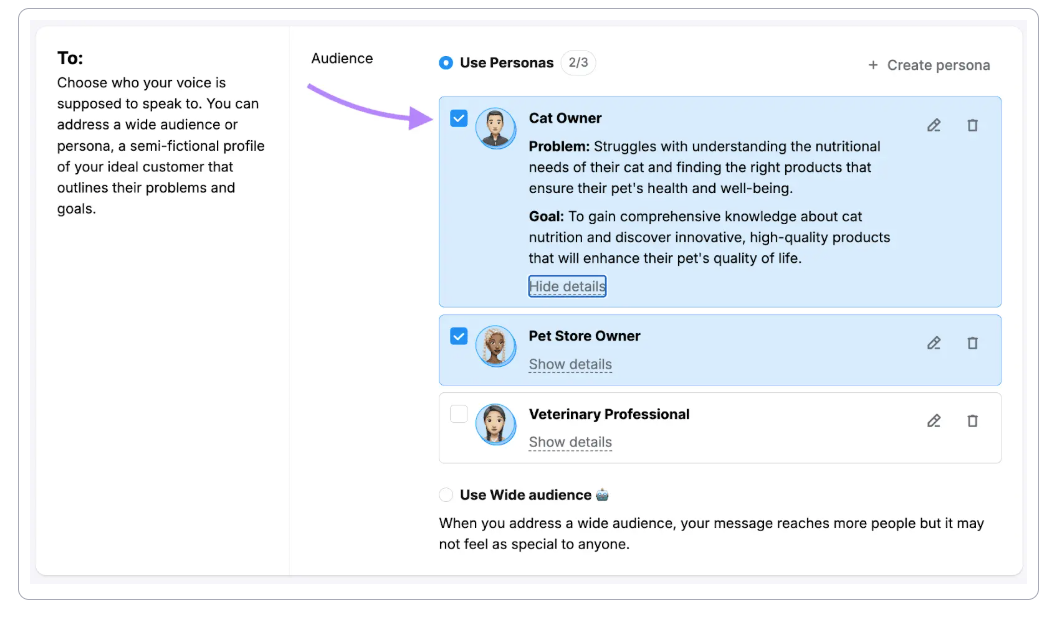
Task: Show details for Veterinary Professional
Action: coord(570,442)
